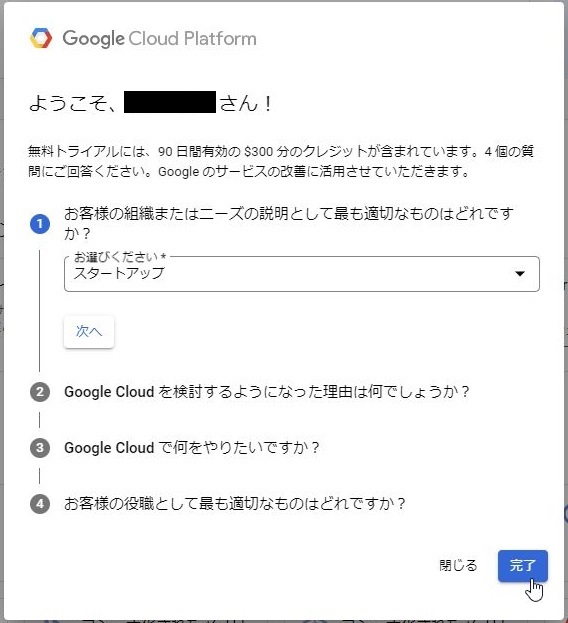This screenshot has width=568, height=623.
Task: Click the ようこそ greeting heading
Action: click(x=150, y=103)
